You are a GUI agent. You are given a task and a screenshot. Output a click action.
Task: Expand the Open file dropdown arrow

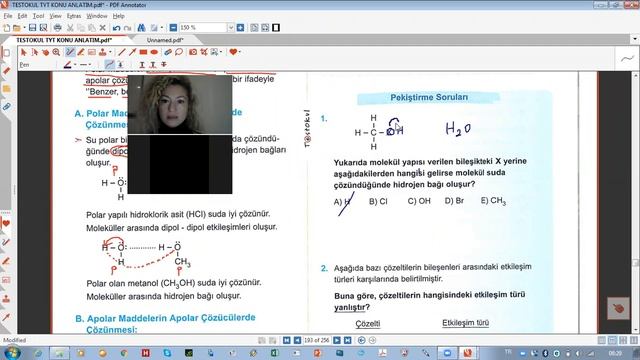point(24,28)
